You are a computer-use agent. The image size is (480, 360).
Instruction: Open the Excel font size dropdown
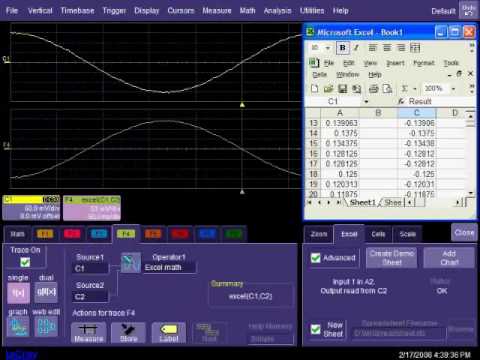pos(328,48)
